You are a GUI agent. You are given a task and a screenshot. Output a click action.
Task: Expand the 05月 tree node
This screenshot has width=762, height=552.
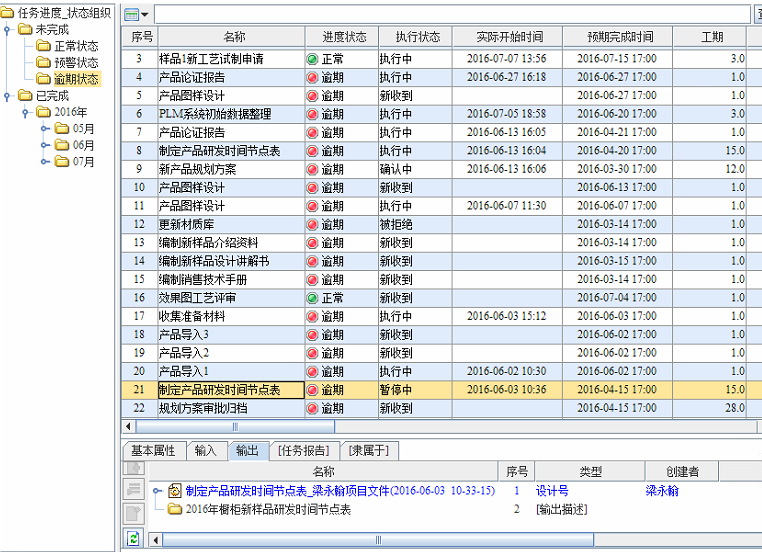coord(45,128)
